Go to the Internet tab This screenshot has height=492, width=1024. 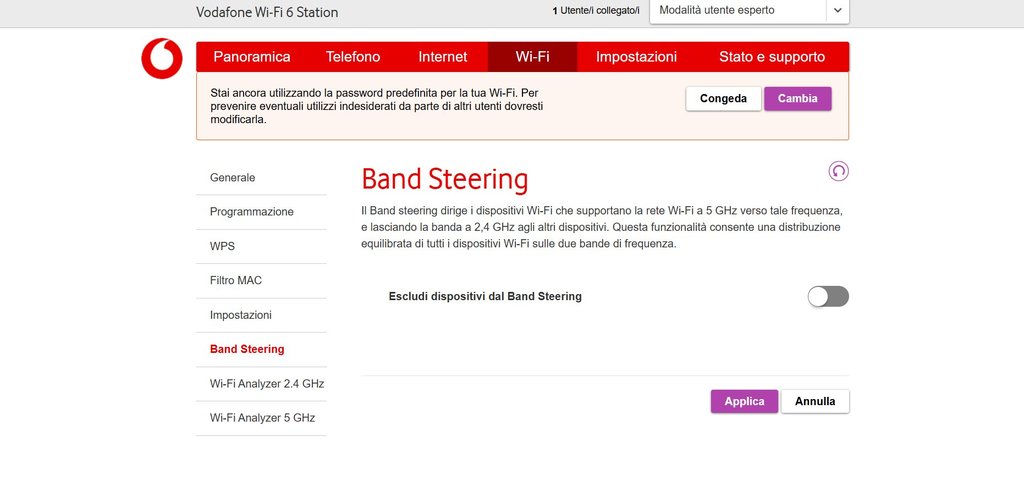(443, 57)
